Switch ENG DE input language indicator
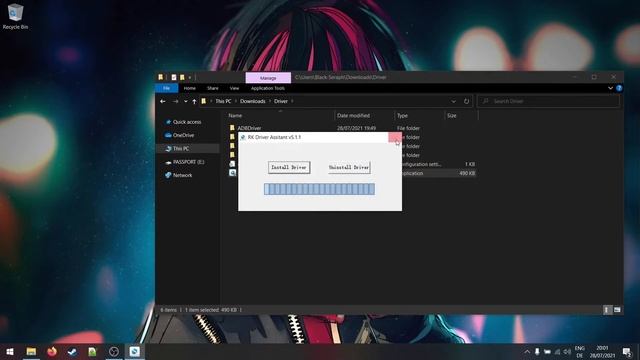 click(x=580, y=351)
